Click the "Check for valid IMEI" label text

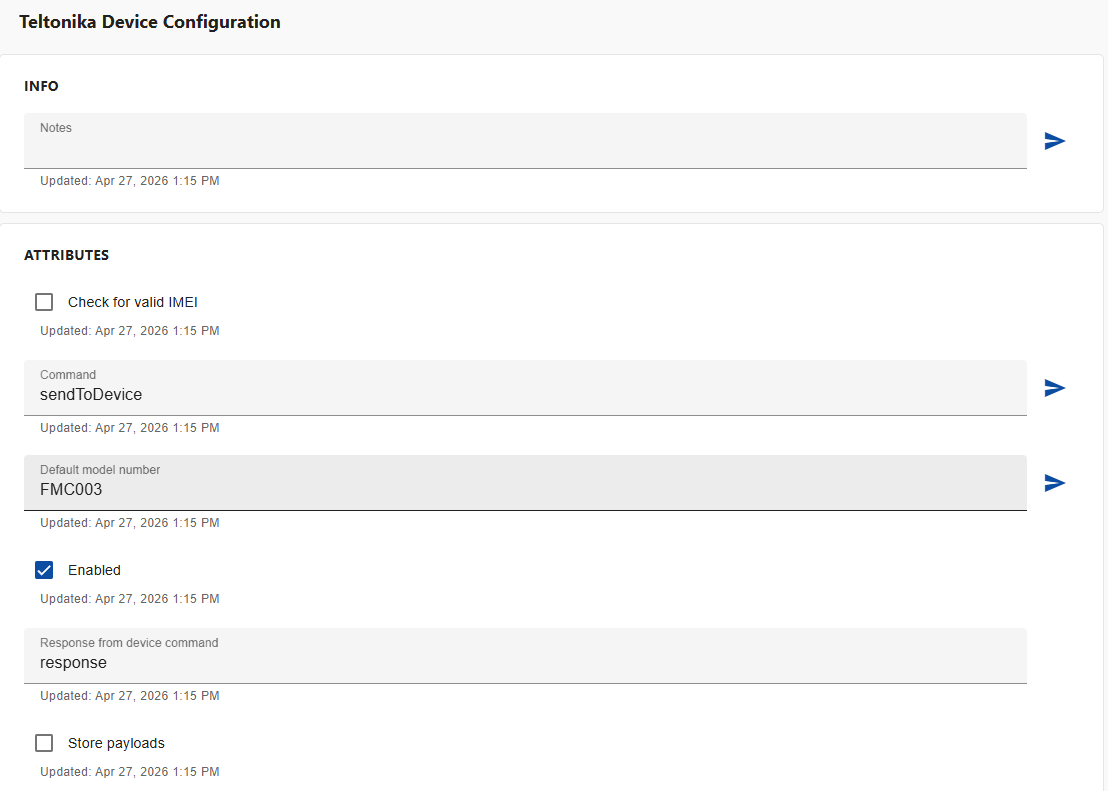(133, 302)
